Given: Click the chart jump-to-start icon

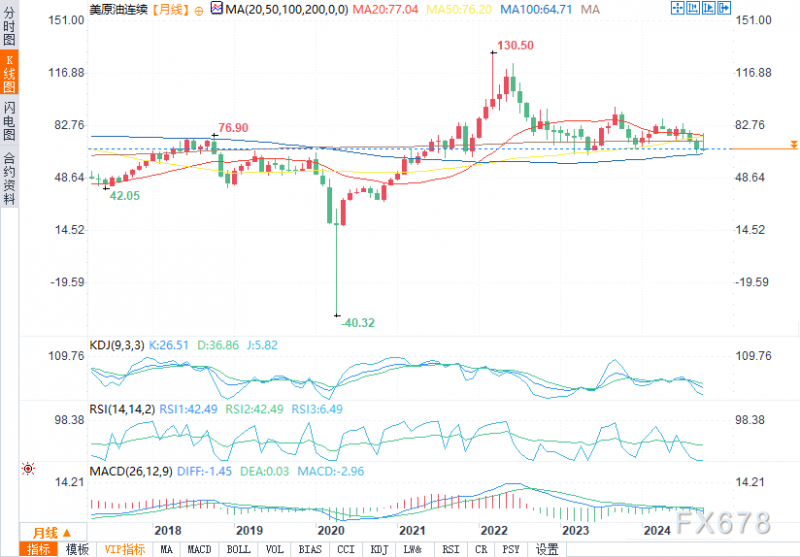Looking at the screenshot, I should tap(693, 8).
